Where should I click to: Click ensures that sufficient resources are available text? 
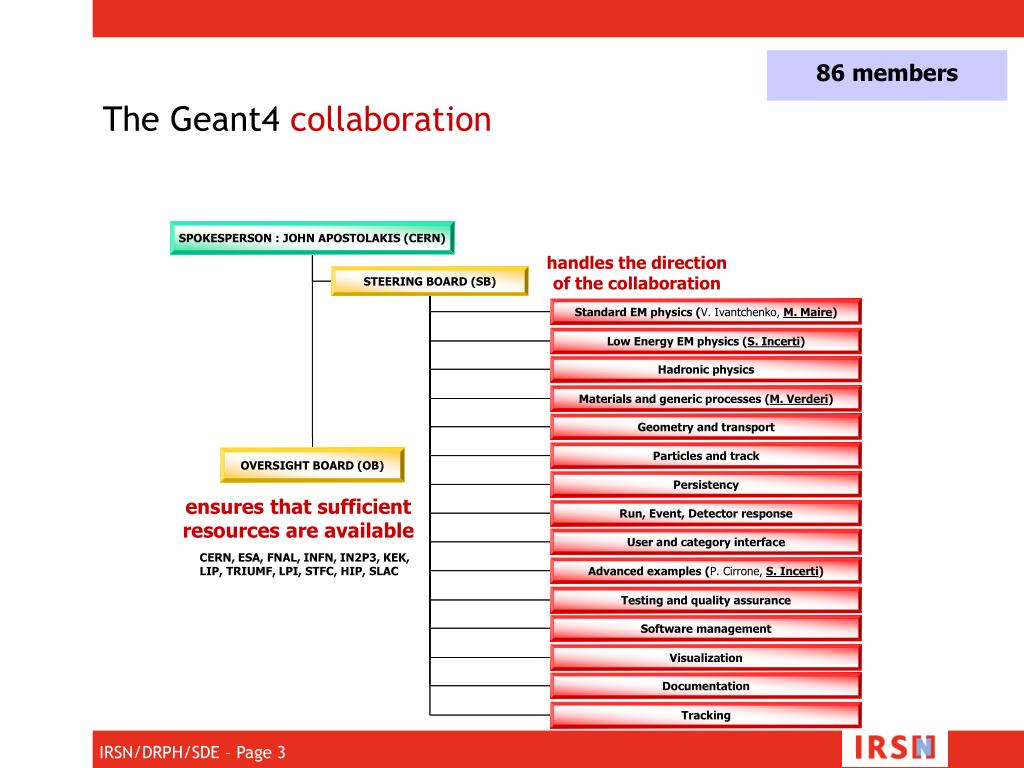click(x=298, y=519)
